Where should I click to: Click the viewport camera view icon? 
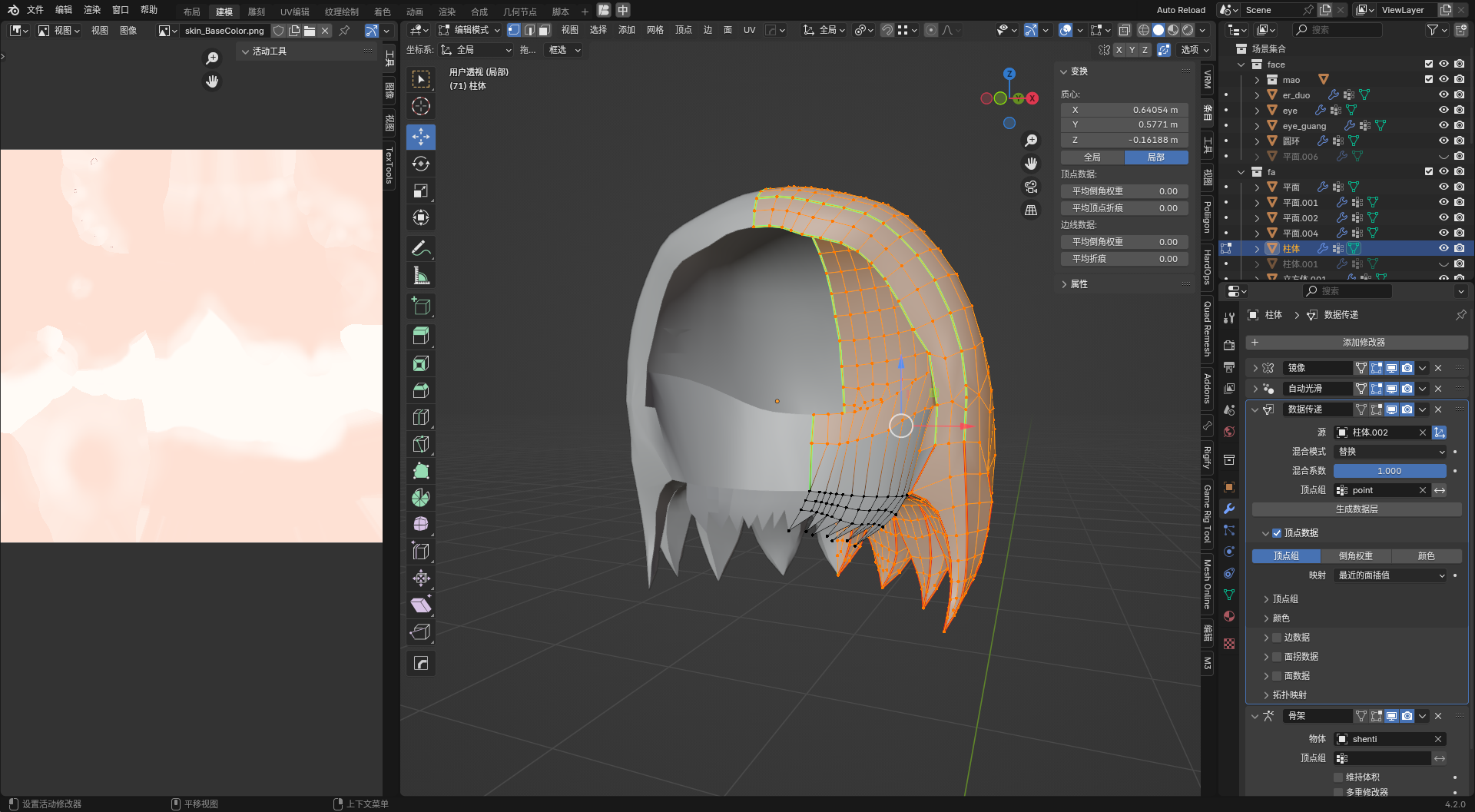tap(1031, 187)
